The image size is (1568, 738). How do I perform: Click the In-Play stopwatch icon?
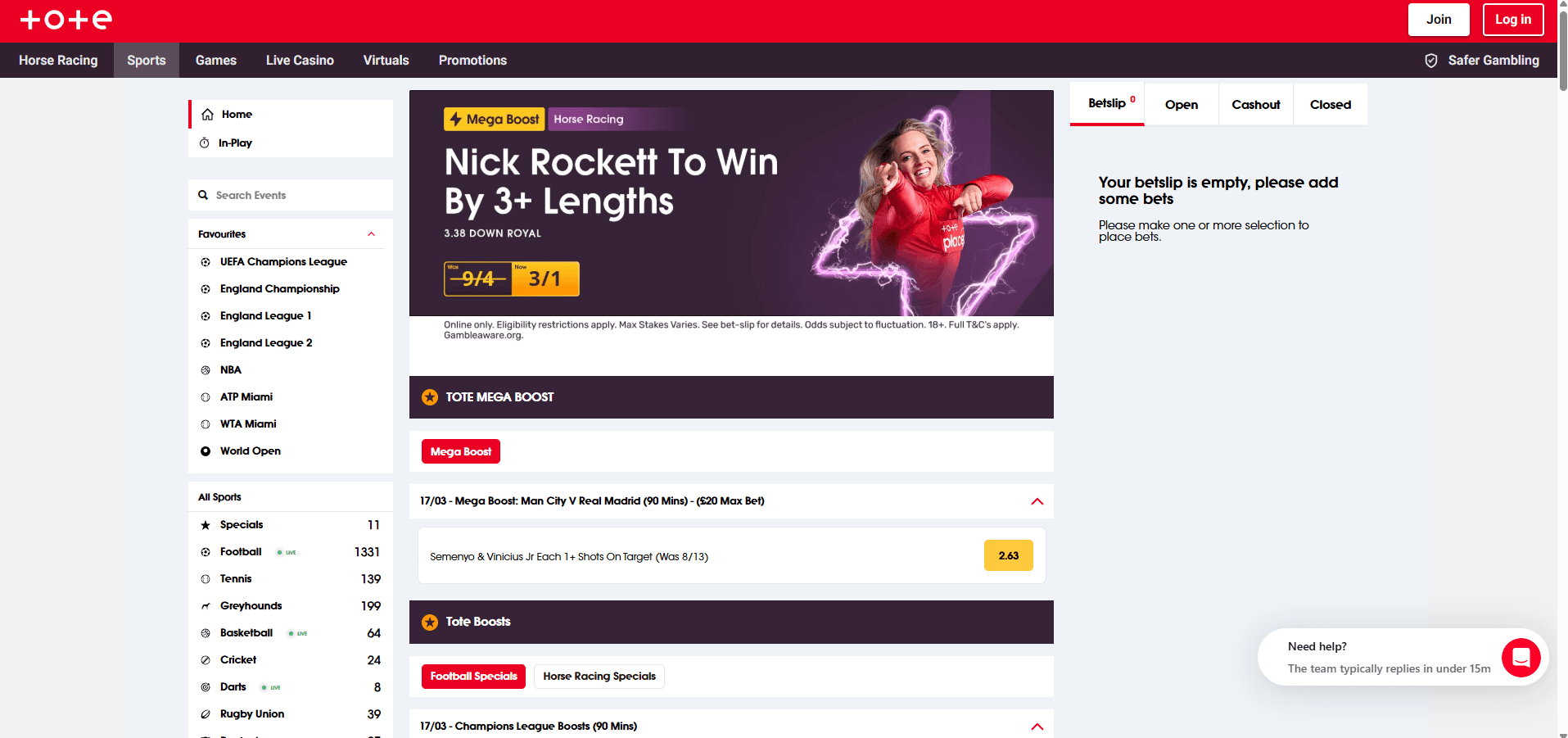coord(205,143)
